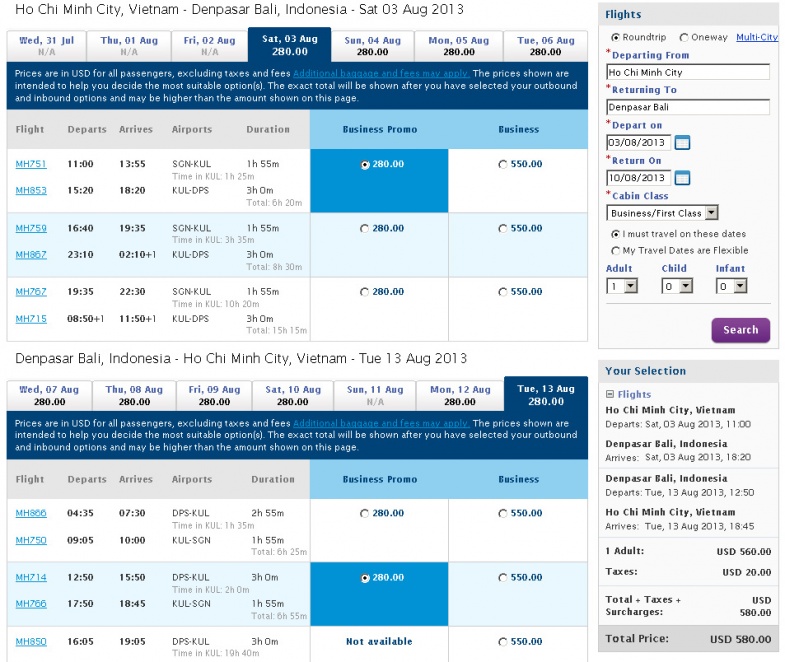Pick Business Promo 280.00 for return MH866
This screenshot has width=785, height=662.
tap(365, 514)
